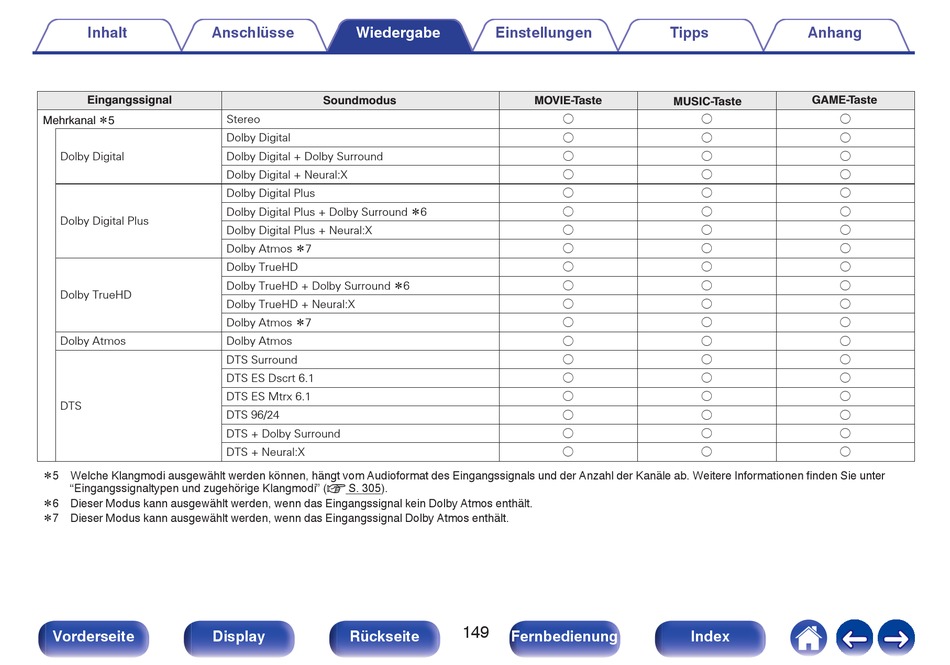Click the DTS + Neural:X cell

(360, 452)
